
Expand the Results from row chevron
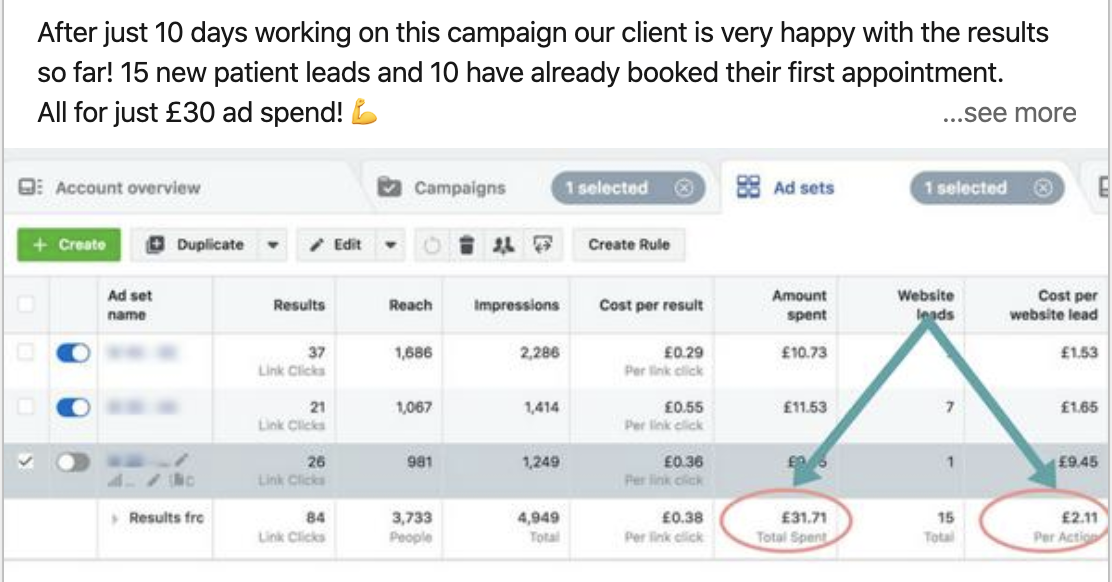(x=114, y=519)
